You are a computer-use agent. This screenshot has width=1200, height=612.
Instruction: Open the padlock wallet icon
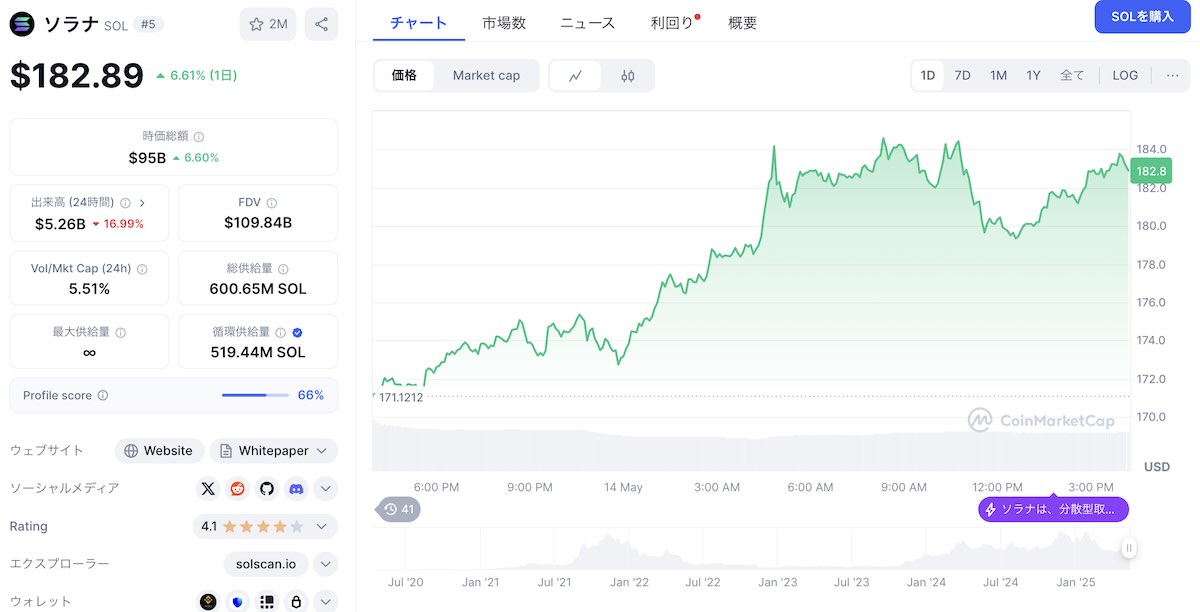pos(296,602)
